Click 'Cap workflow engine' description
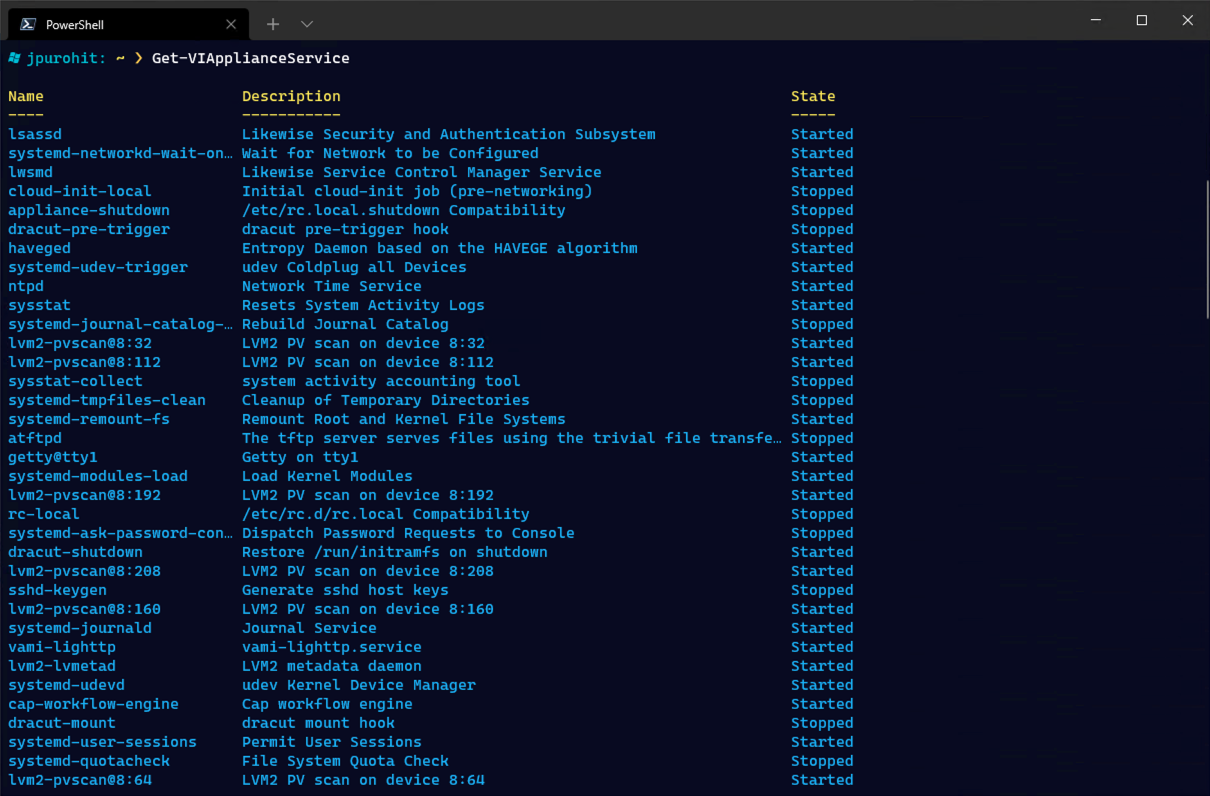Screen dimensions: 1210x796 pos(327,704)
